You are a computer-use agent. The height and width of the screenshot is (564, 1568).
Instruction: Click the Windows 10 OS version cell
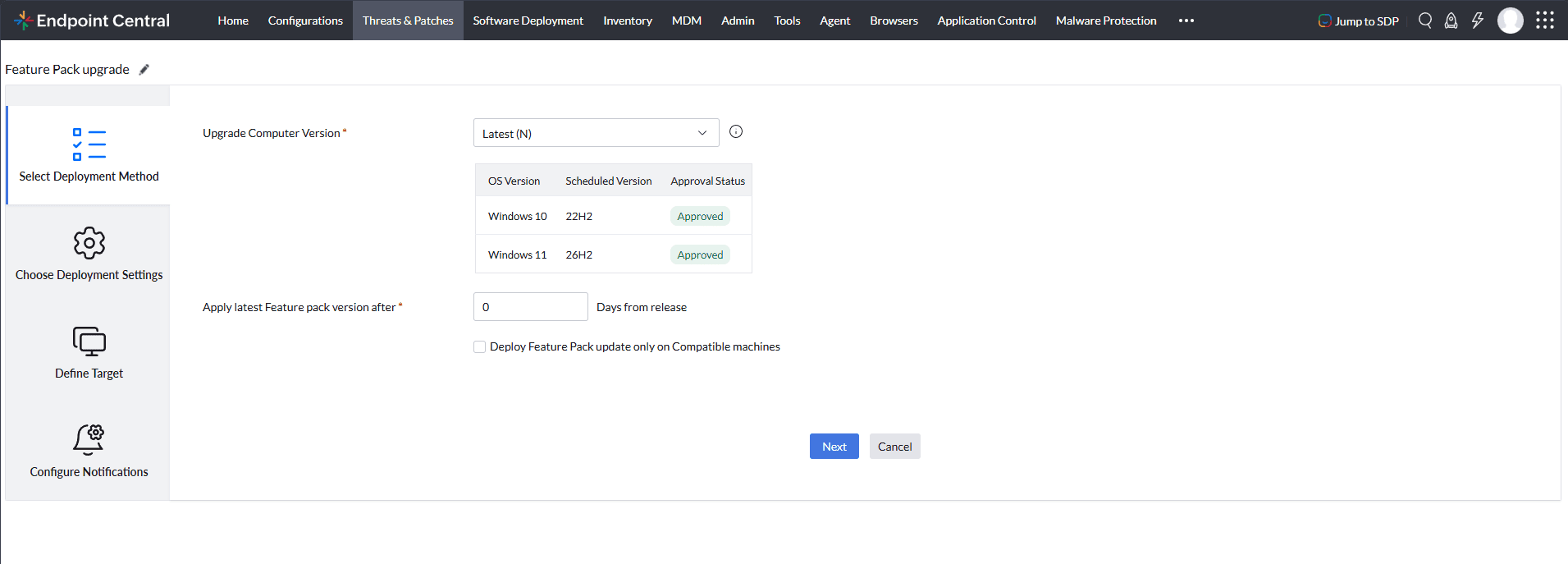coord(517,216)
